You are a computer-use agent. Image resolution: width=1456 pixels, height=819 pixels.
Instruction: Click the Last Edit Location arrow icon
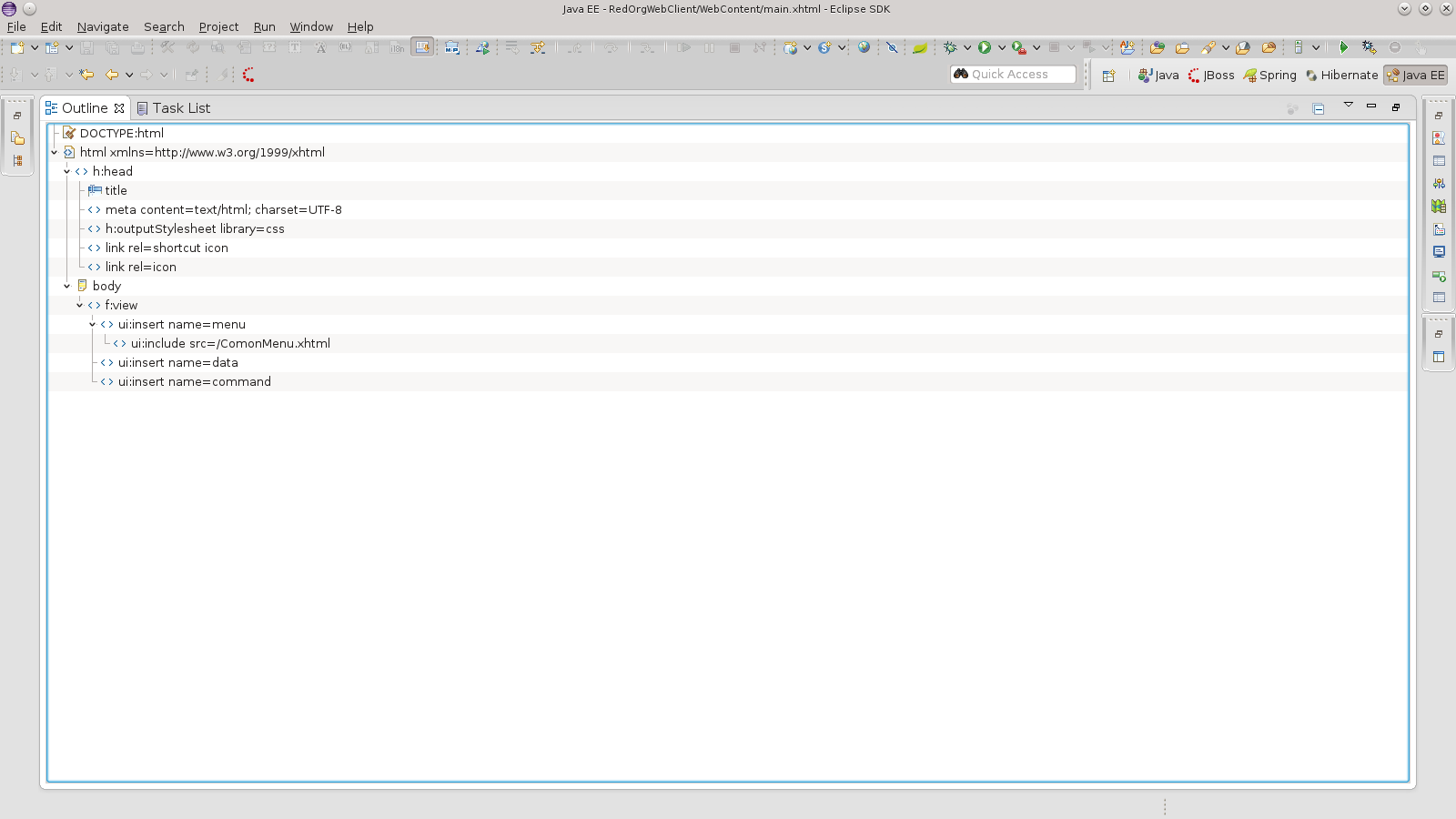(86, 75)
